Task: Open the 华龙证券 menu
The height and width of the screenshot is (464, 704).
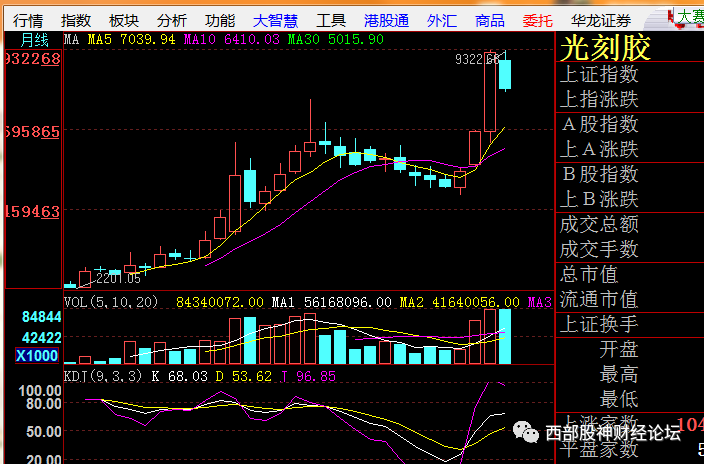Action: pyautogui.click(x=601, y=20)
